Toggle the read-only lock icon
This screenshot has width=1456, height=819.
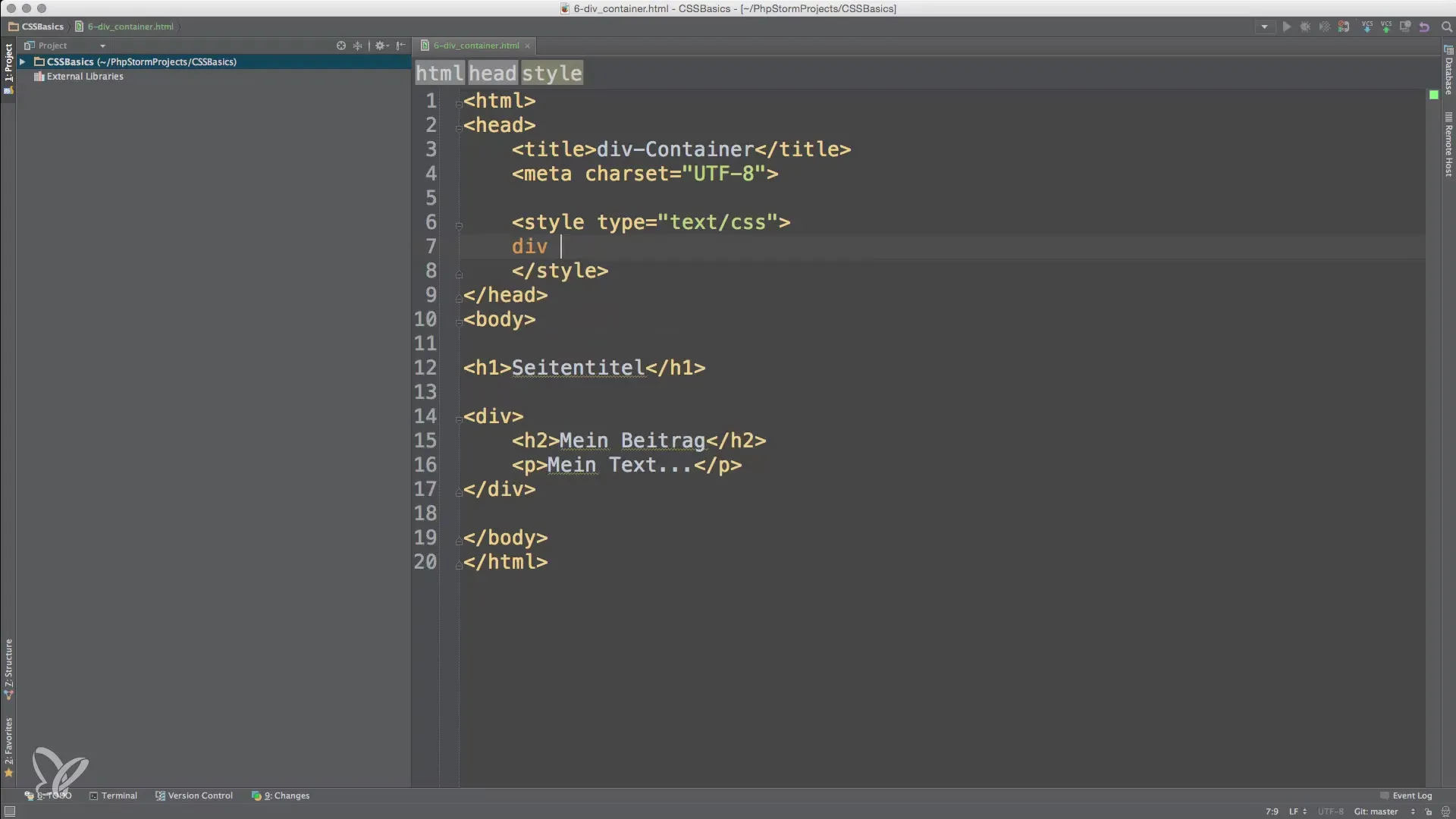pyautogui.click(x=1429, y=811)
